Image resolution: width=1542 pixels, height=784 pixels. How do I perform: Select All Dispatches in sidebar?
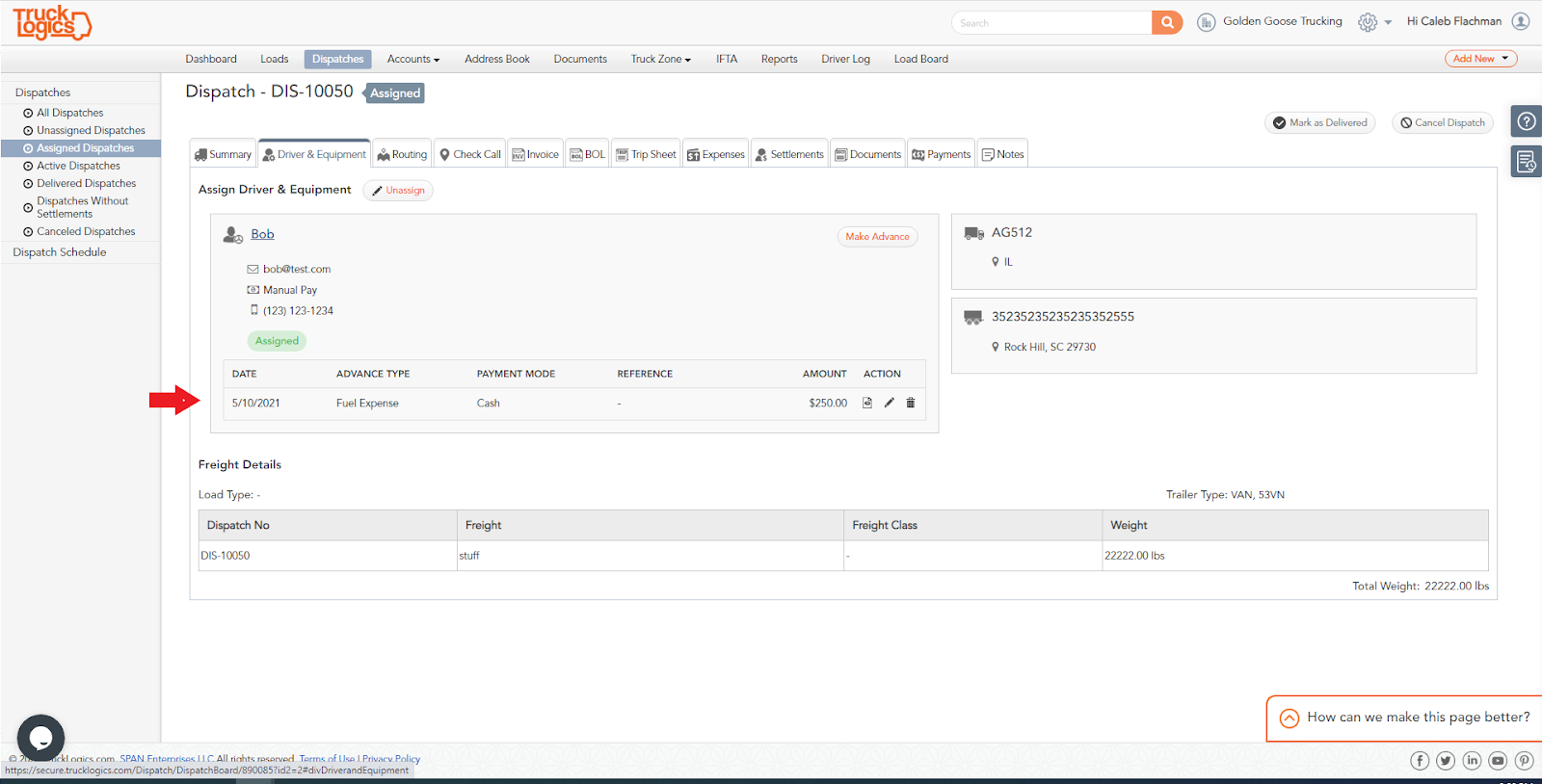click(69, 113)
